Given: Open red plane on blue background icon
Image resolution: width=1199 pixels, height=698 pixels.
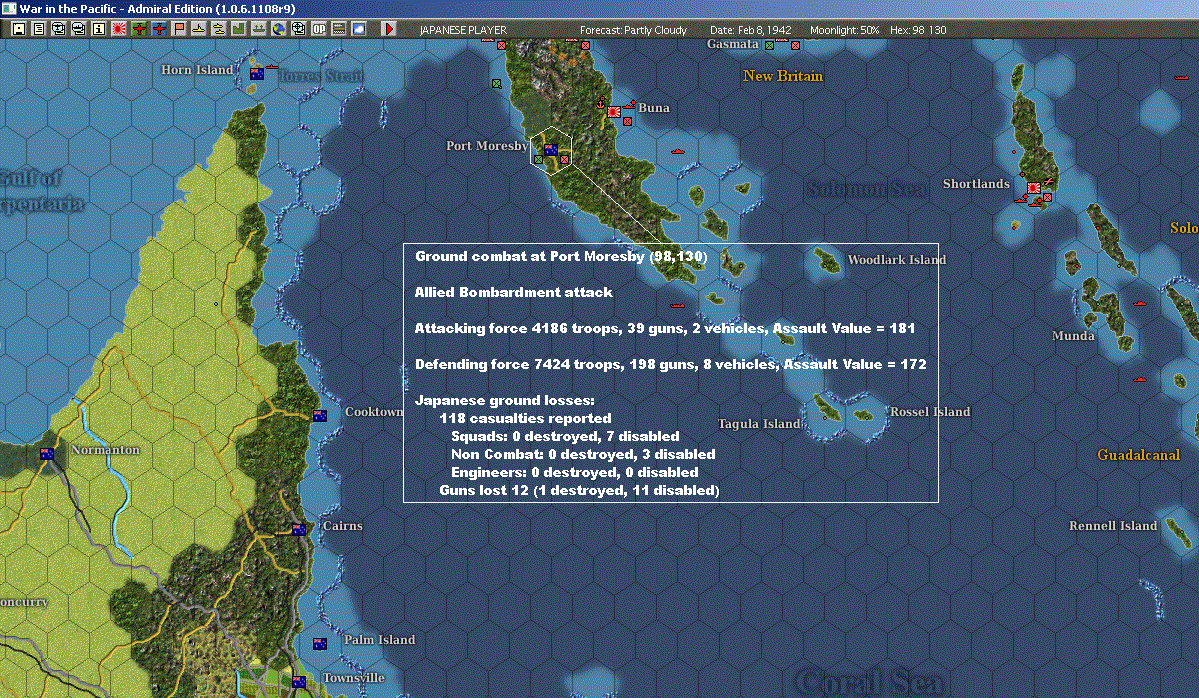Looking at the screenshot, I should tap(159, 29).
